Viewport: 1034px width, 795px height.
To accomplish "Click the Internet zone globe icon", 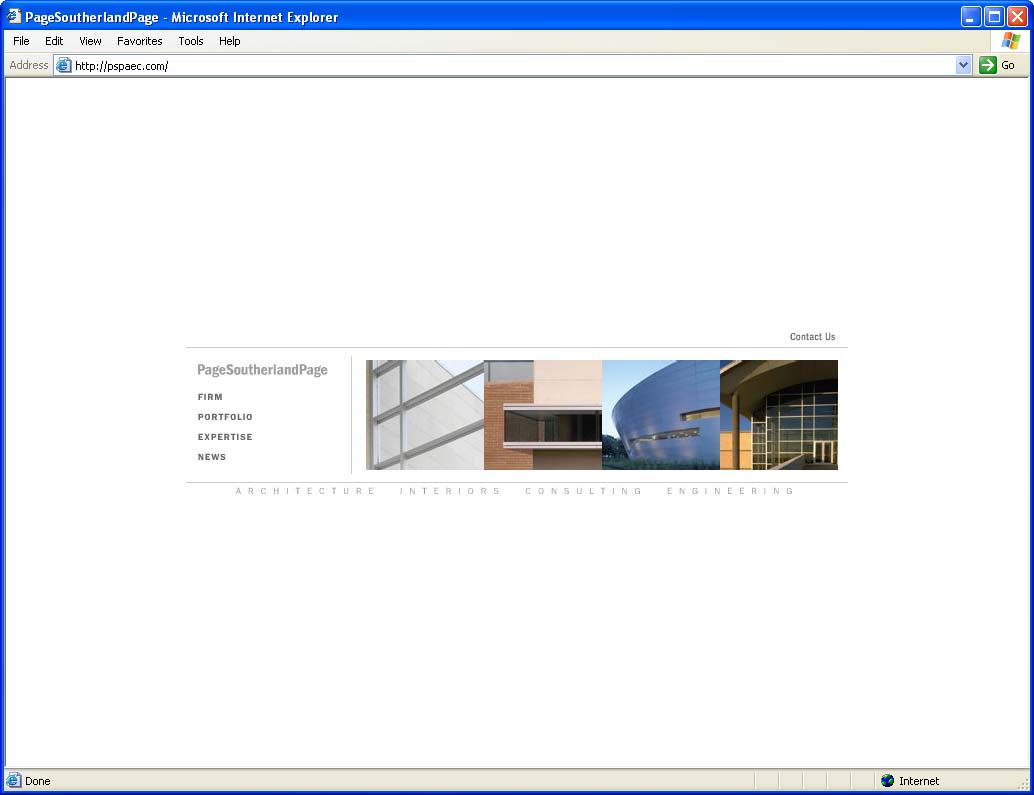I will [887, 781].
